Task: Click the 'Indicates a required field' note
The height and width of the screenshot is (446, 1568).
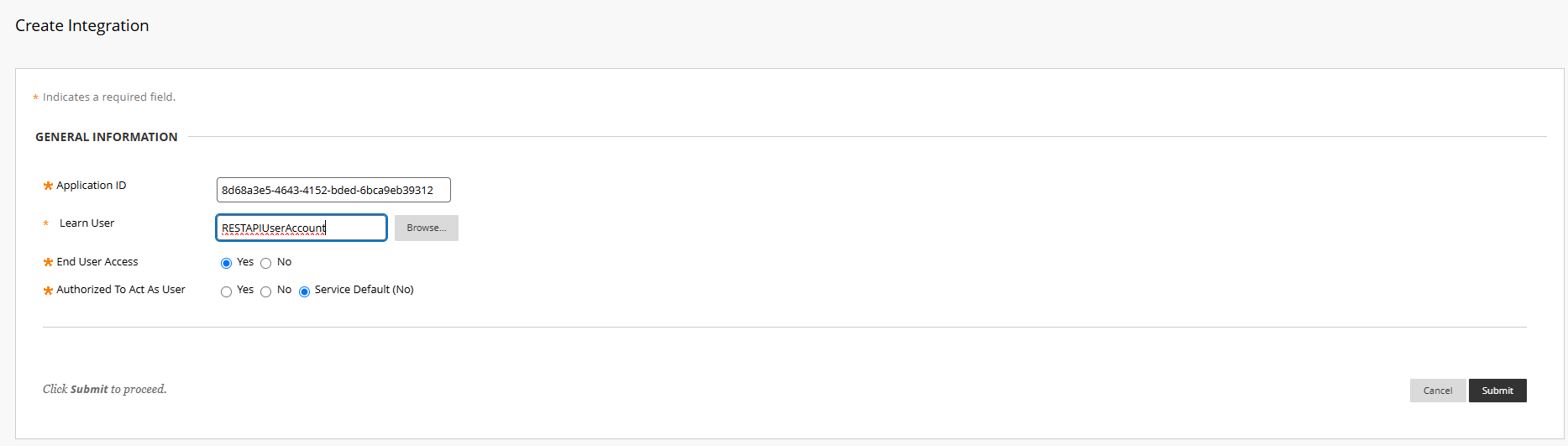Action: tap(108, 97)
